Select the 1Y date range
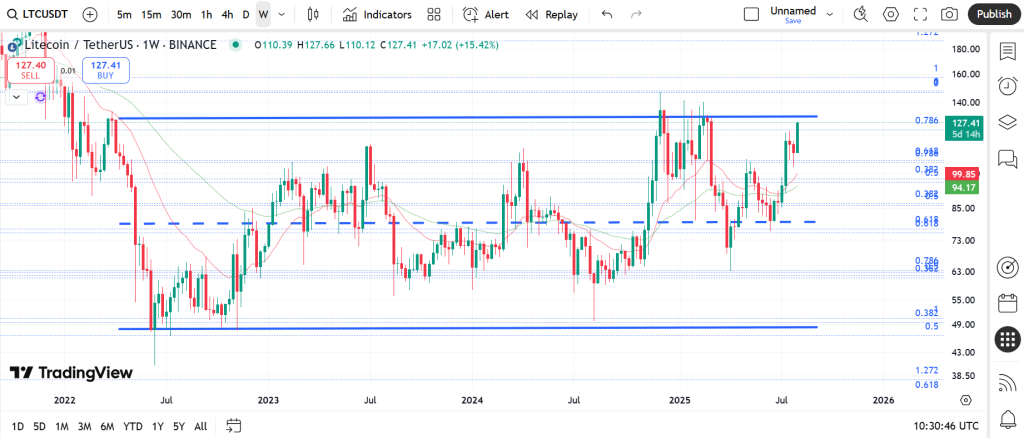Viewport: 1024px width, 438px height. pyautogui.click(x=157, y=426)
